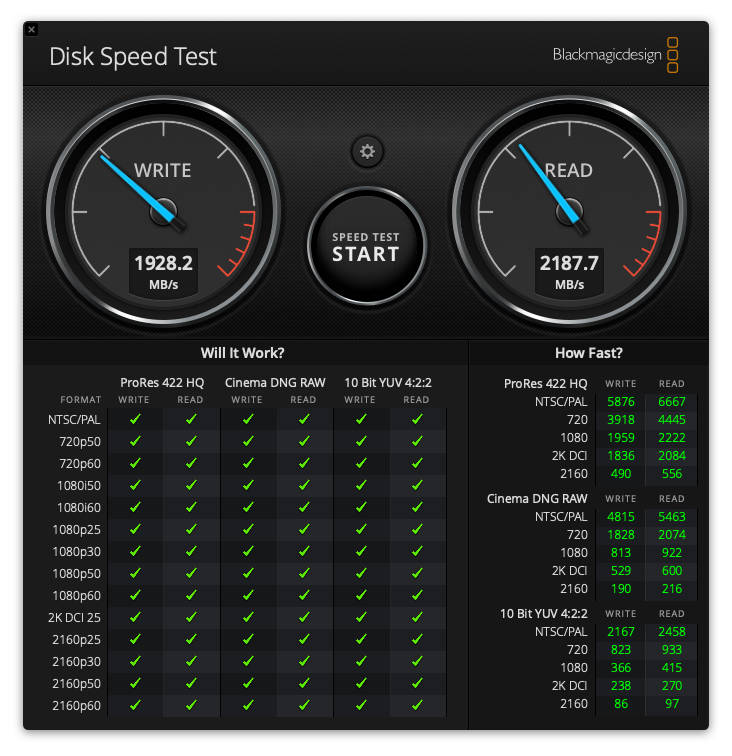Click the 2187.7 MB/s read speed readout
This screenshot has width=732, height=756.
coord(569,272)
